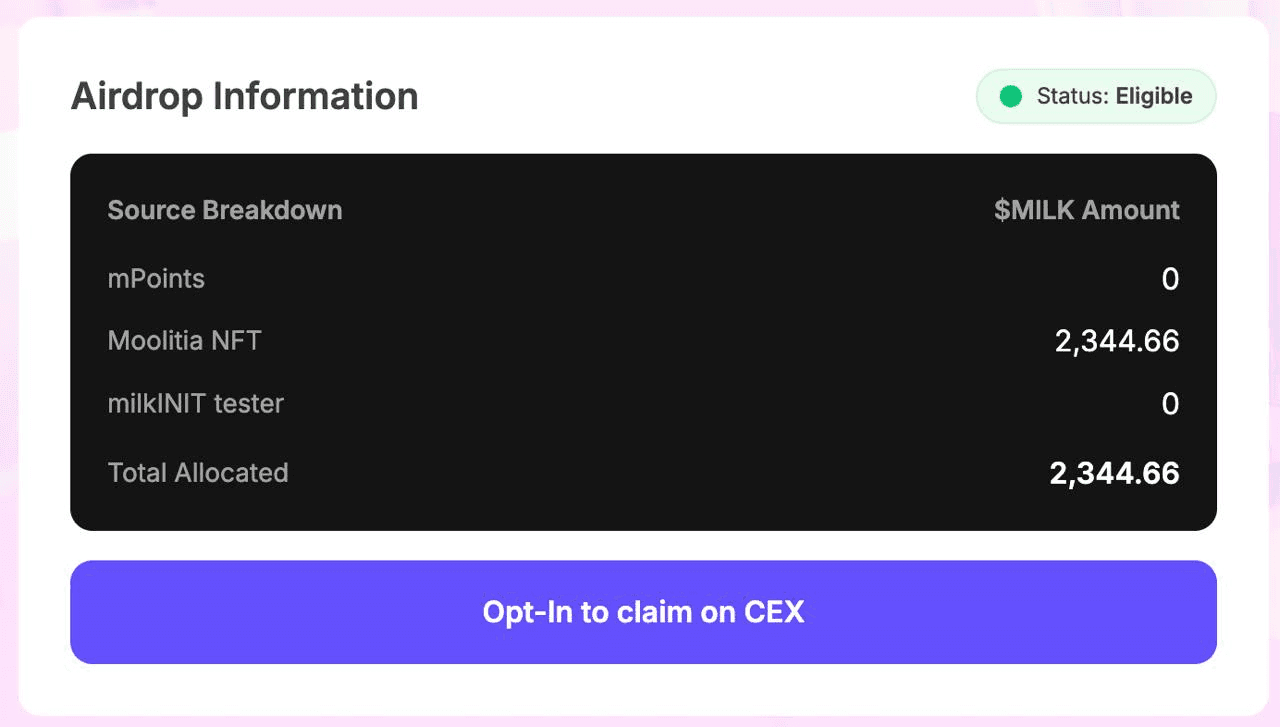Click the milkINIT tester zero value
Viewport: 1280px width, 727px height.
click(1170, 403)
